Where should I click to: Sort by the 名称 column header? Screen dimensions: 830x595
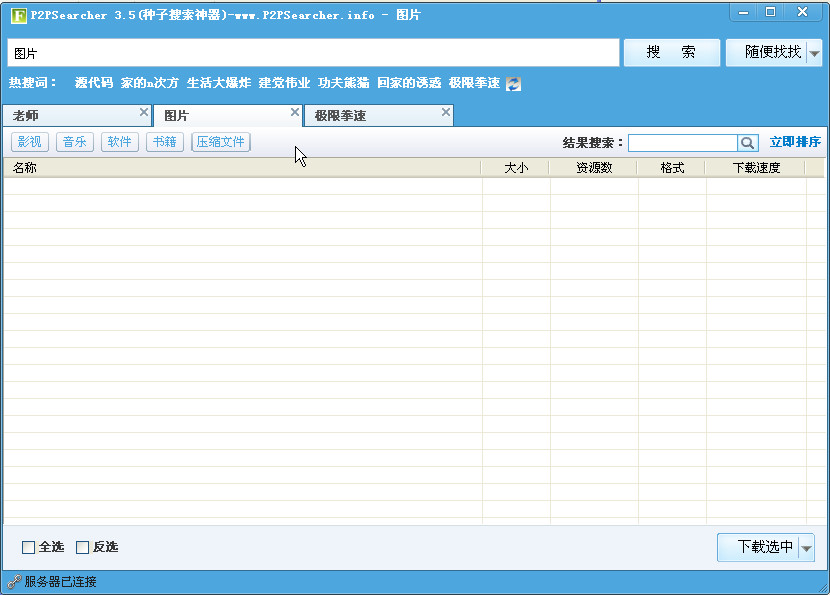click(x=242, y=168)
